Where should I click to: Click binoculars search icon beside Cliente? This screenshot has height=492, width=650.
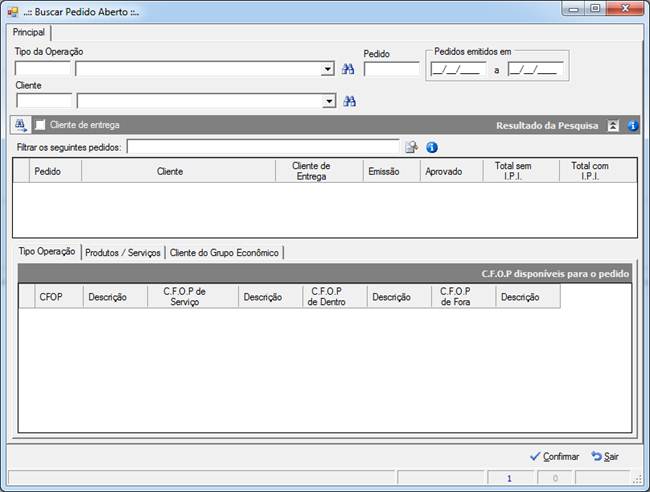[349, 101]
